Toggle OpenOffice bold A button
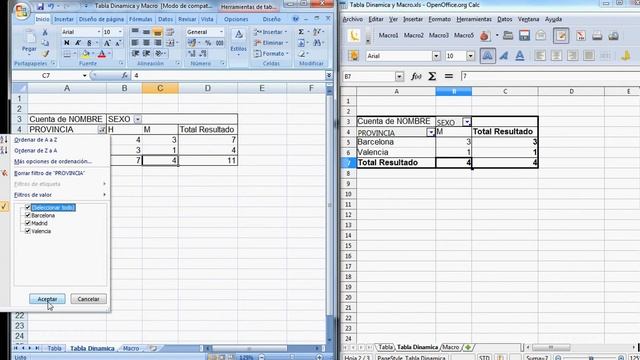The width and height of the screenshot is (640, 360). click(487, 56)
